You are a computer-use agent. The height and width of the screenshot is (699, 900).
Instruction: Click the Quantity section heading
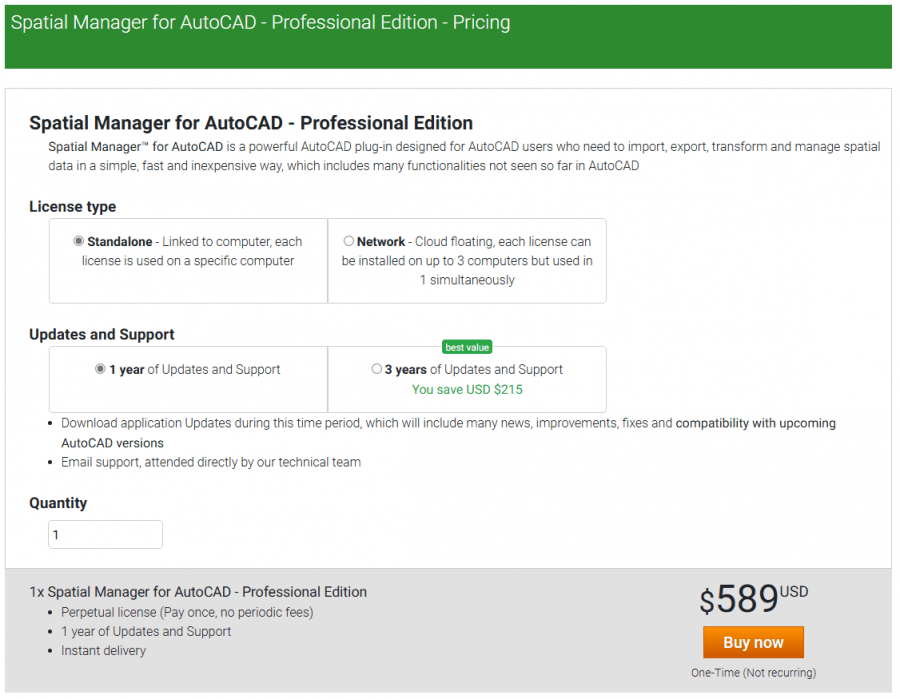tap(58, 503)
